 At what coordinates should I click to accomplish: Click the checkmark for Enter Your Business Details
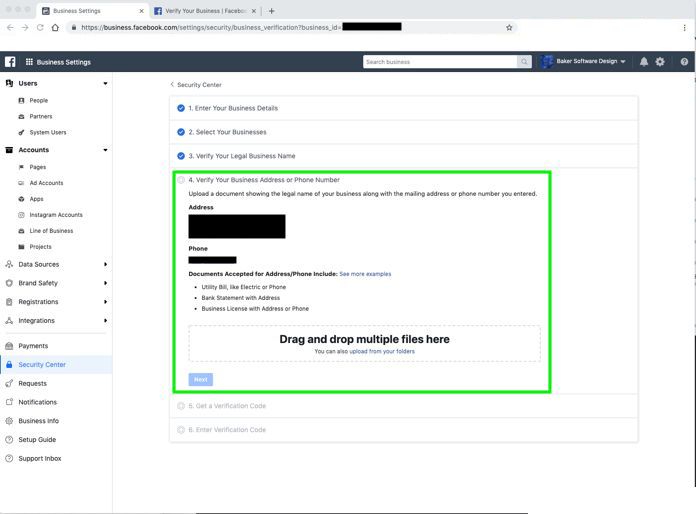(181, 108)
